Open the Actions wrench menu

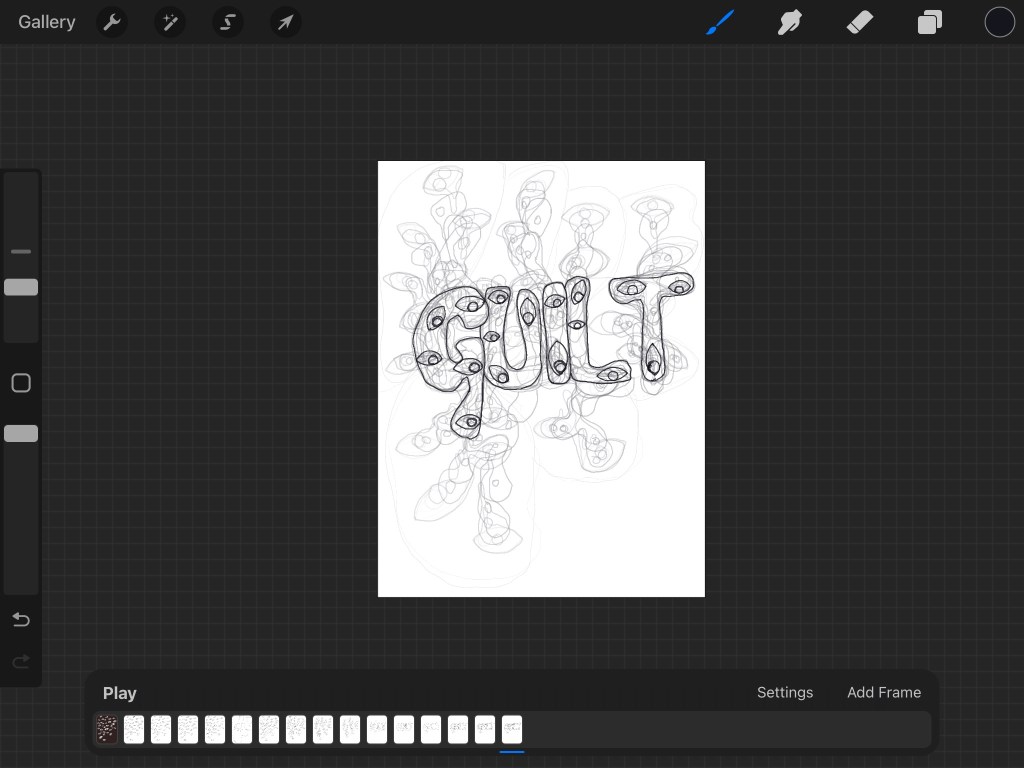click(112, 22)
